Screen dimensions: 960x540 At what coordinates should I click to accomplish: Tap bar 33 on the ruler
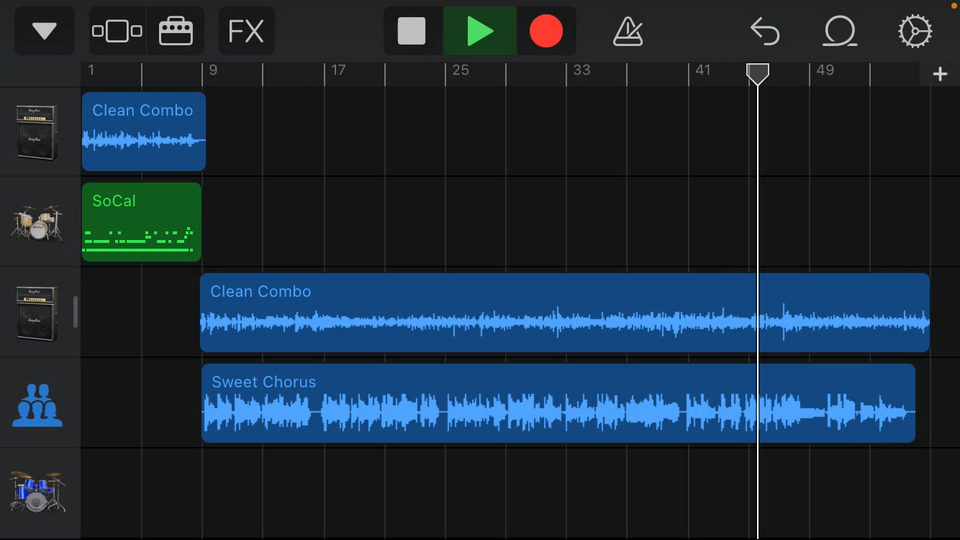coord(582,70)
